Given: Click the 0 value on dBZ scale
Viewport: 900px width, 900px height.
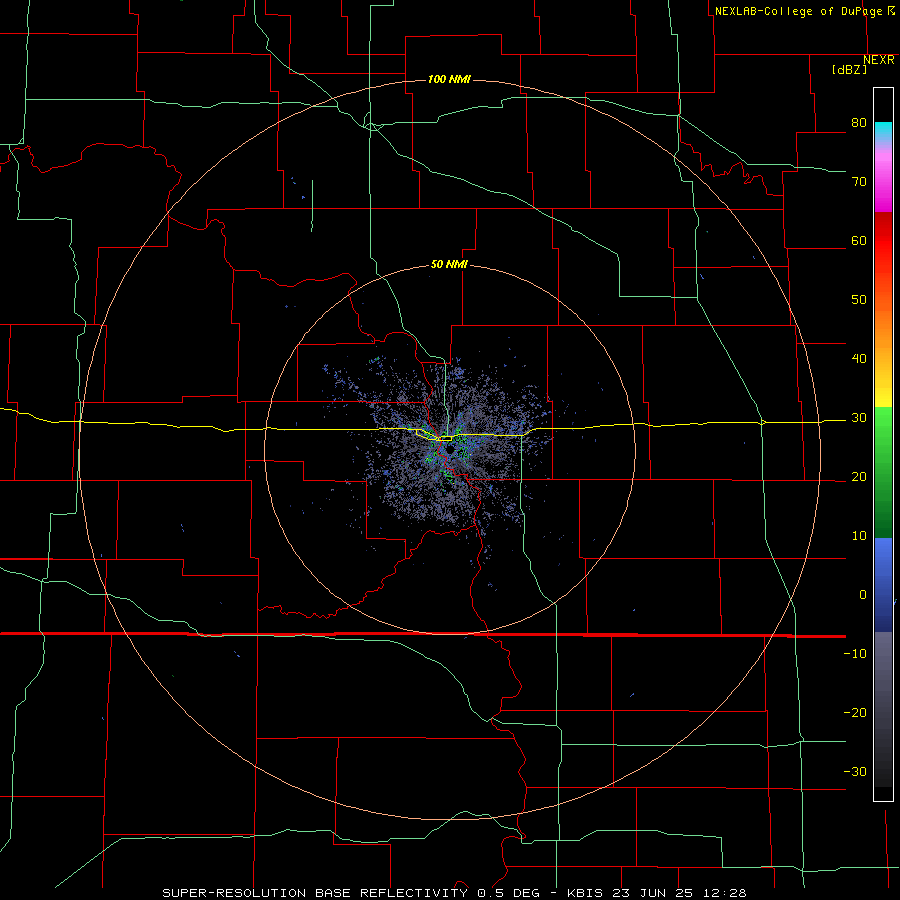Looking at the screenshot, I should [863, 595].
